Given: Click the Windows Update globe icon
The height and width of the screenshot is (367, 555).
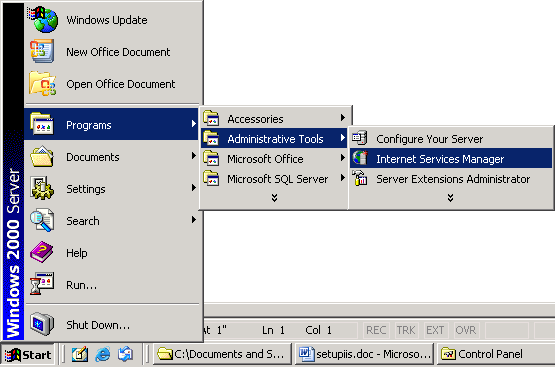Looking at the screenshot, I should [43, 19].
